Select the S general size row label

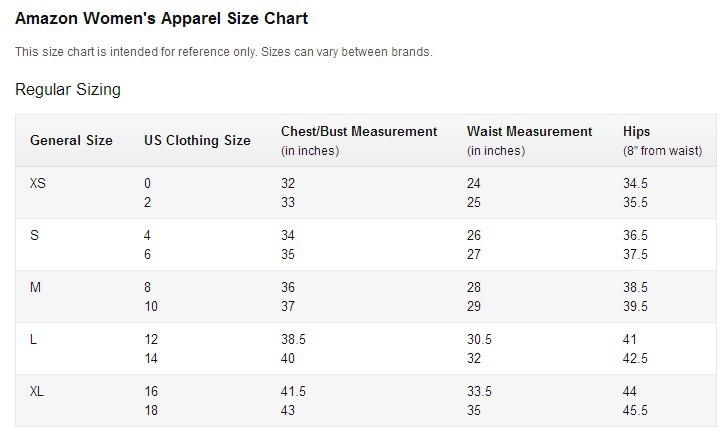click(34, 236)
